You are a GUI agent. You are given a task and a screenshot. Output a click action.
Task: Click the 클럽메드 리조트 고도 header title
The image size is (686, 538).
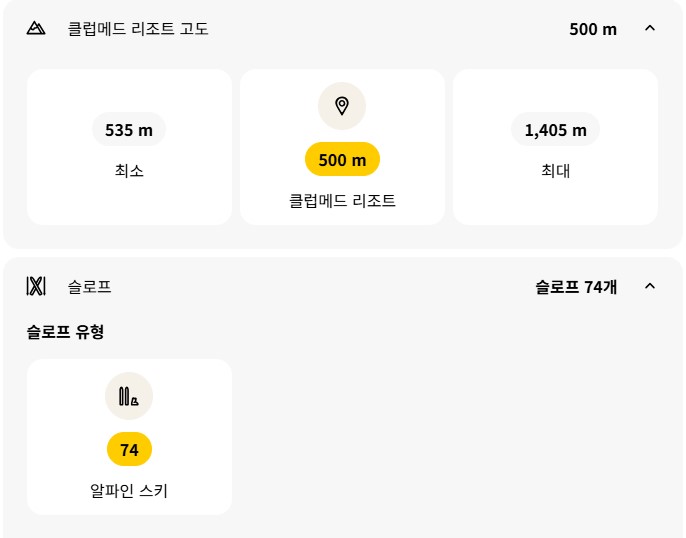[x=138, y=29]
